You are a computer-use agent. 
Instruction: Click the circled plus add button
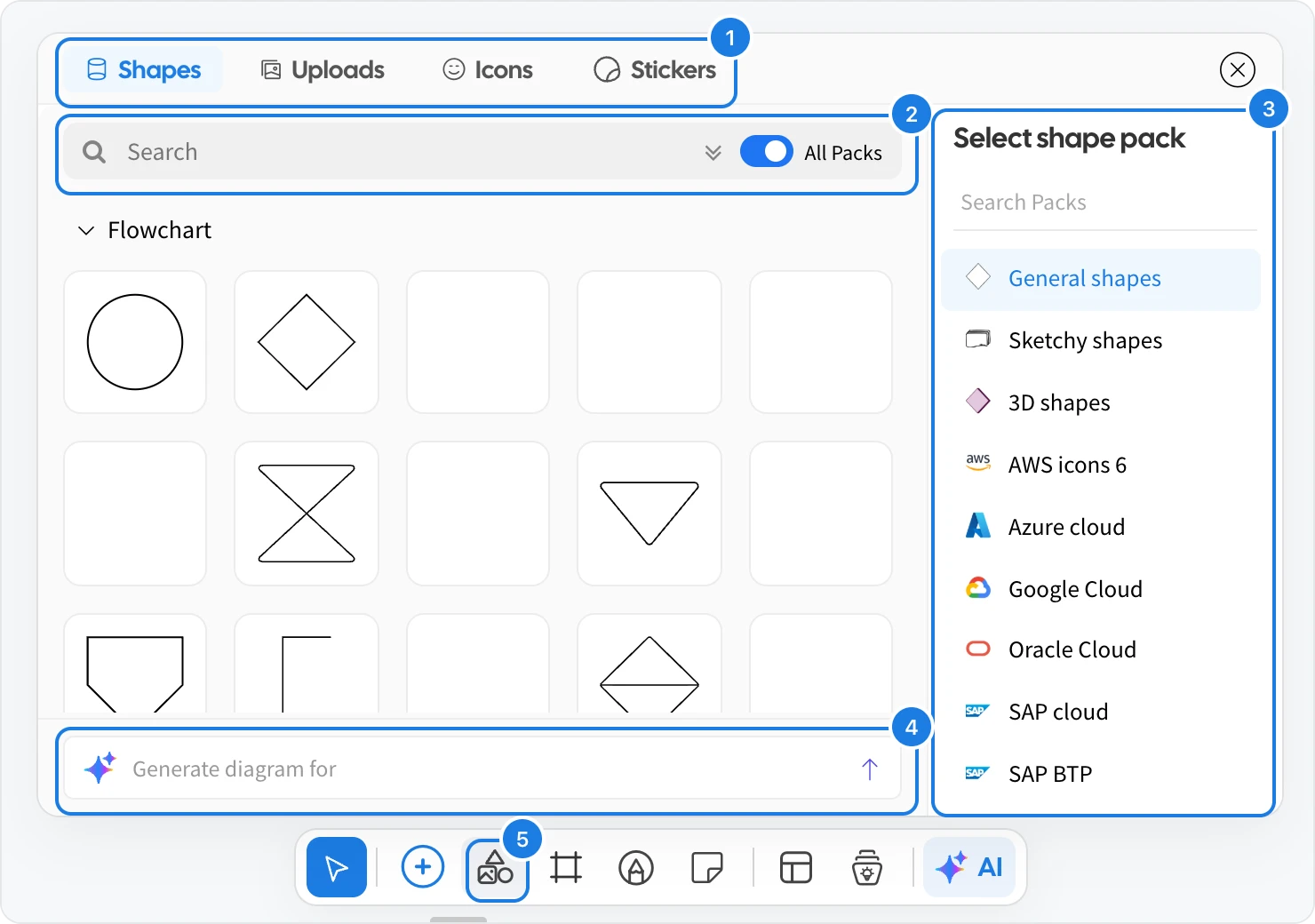pyautogui.click(x=423, y=866)
